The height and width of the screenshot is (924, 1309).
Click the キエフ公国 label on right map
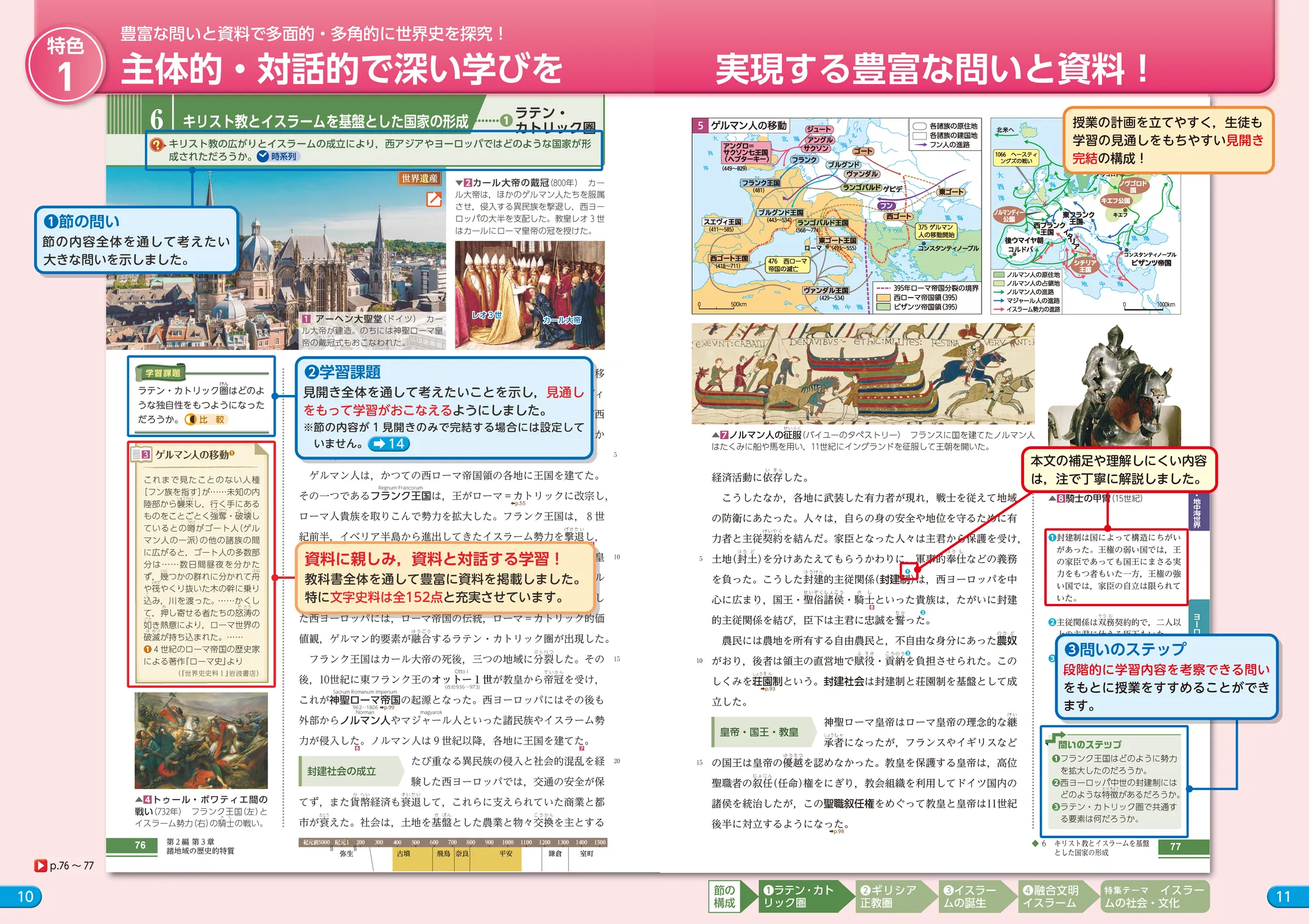tap(1115, 200)
